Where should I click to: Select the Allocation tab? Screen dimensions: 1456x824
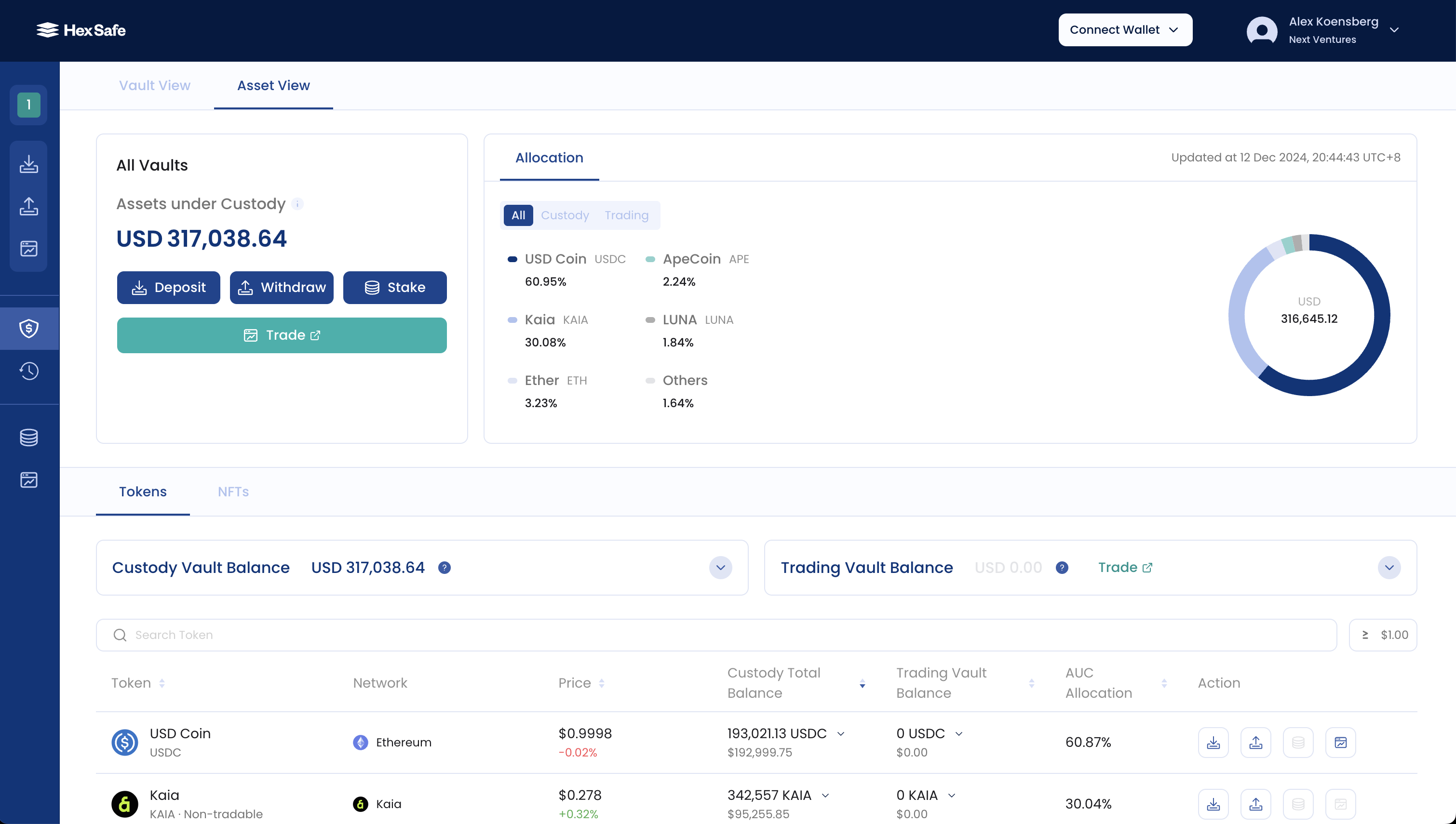coord(549,158)
